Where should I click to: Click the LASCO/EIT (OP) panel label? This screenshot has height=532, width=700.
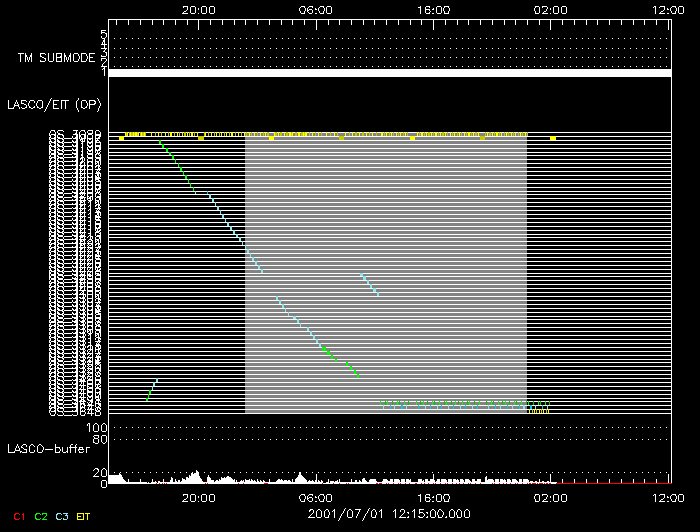pyautogui.click(x=54, y=105)
